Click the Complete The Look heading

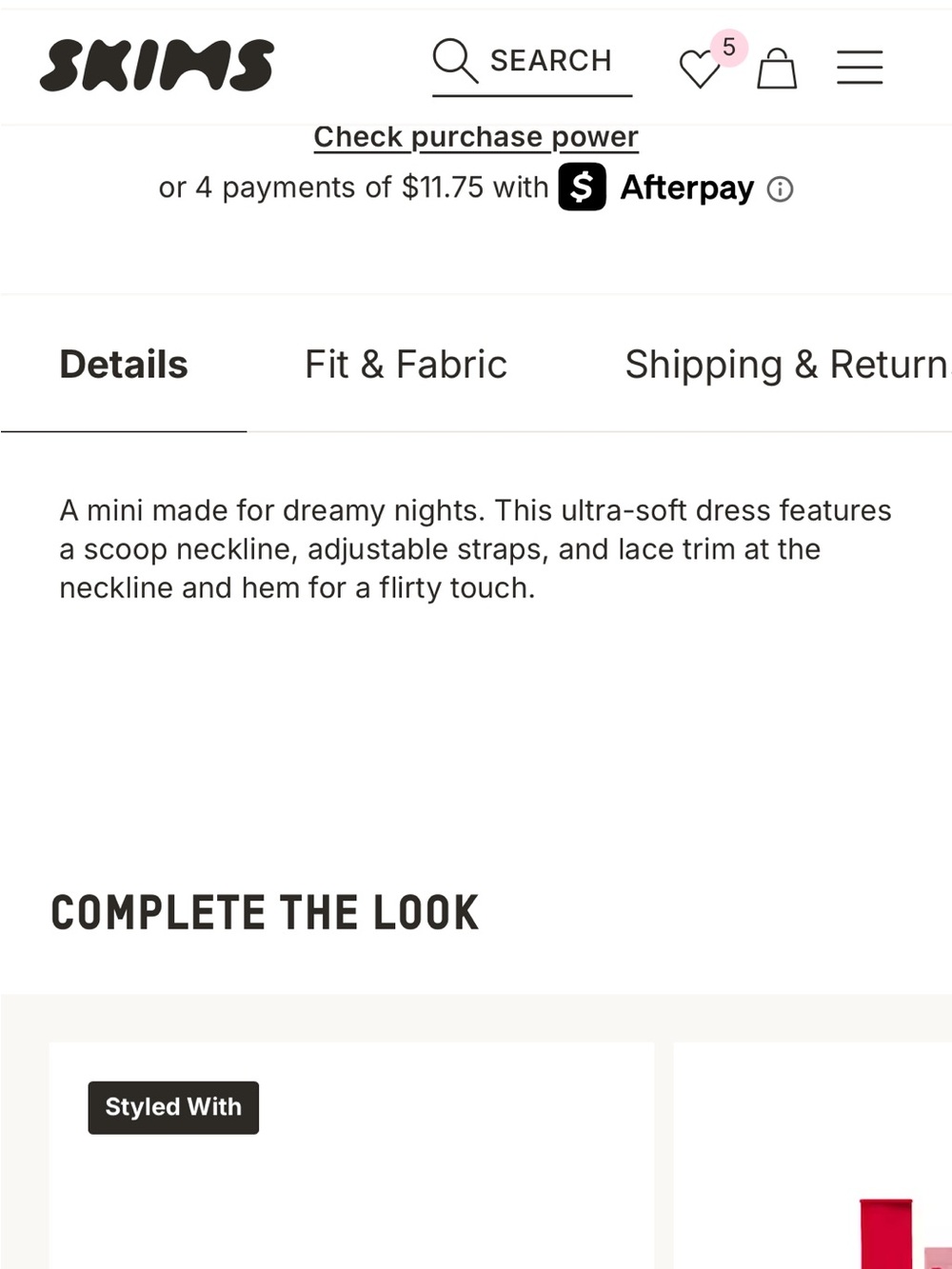(x=265, y=913)
